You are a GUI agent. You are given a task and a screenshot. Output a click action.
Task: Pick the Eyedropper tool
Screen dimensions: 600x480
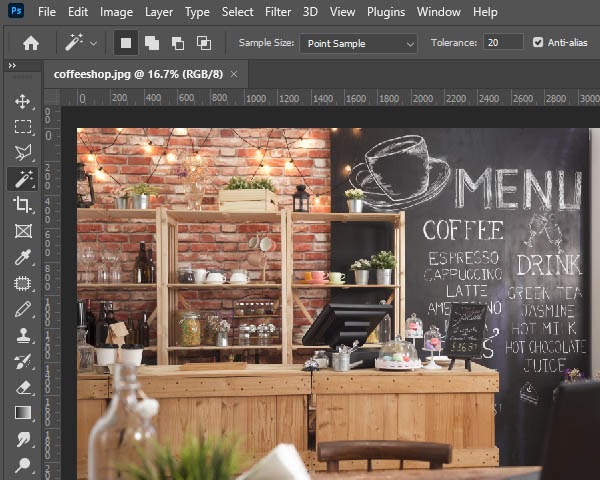[x=23, y=257]
